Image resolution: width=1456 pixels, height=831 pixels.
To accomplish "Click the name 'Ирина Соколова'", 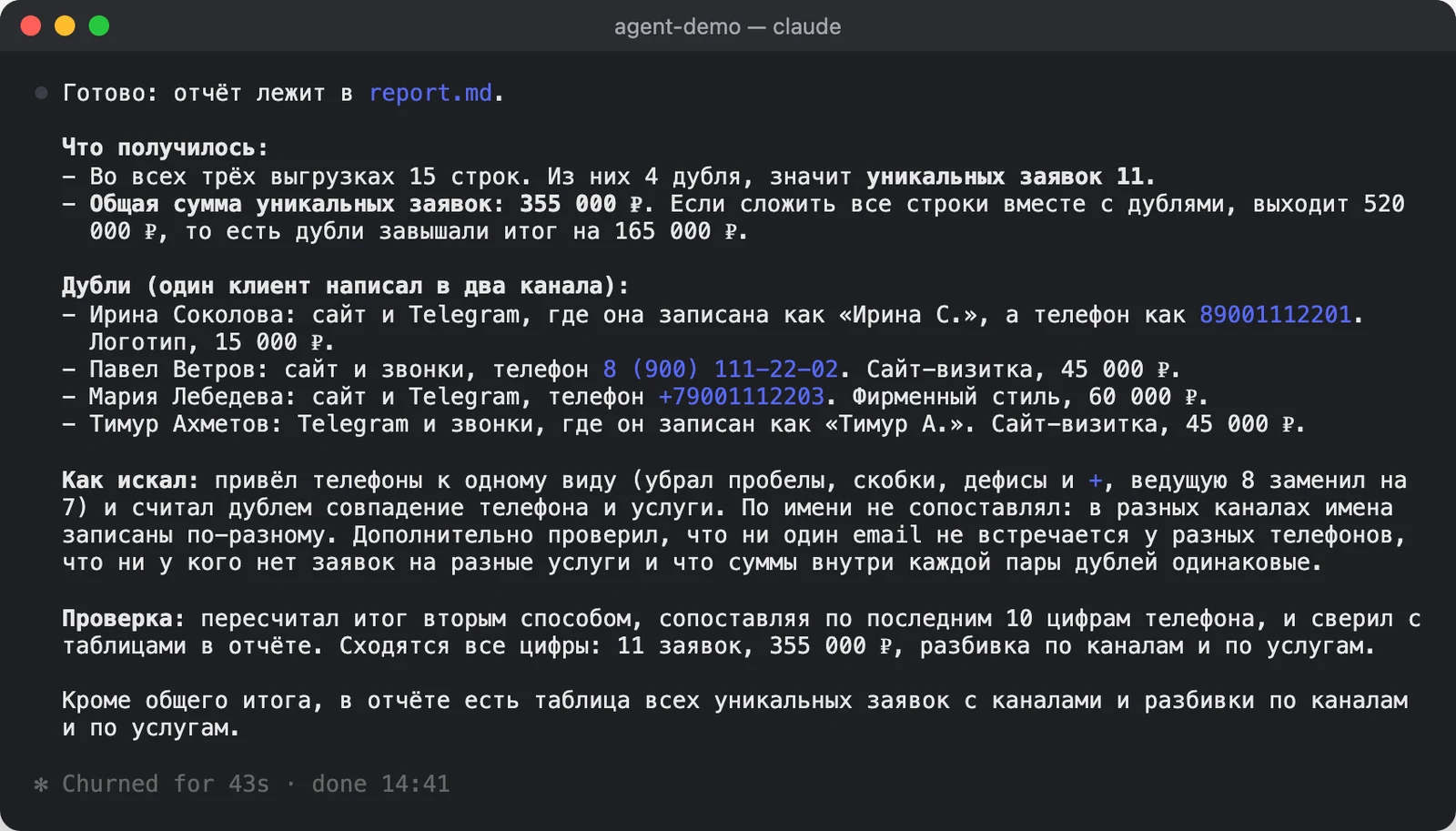I will (x=186, y=315).
